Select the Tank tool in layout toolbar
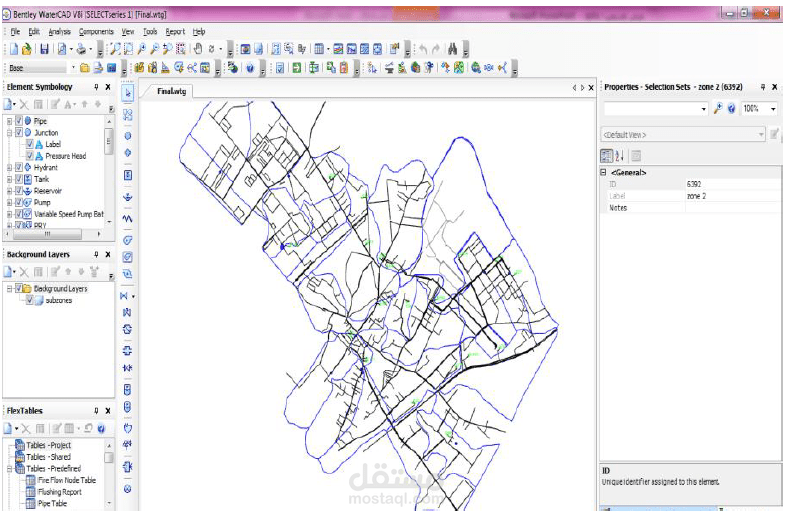Image resolution: width=793 pixels, height=517 pixels. 127,175
